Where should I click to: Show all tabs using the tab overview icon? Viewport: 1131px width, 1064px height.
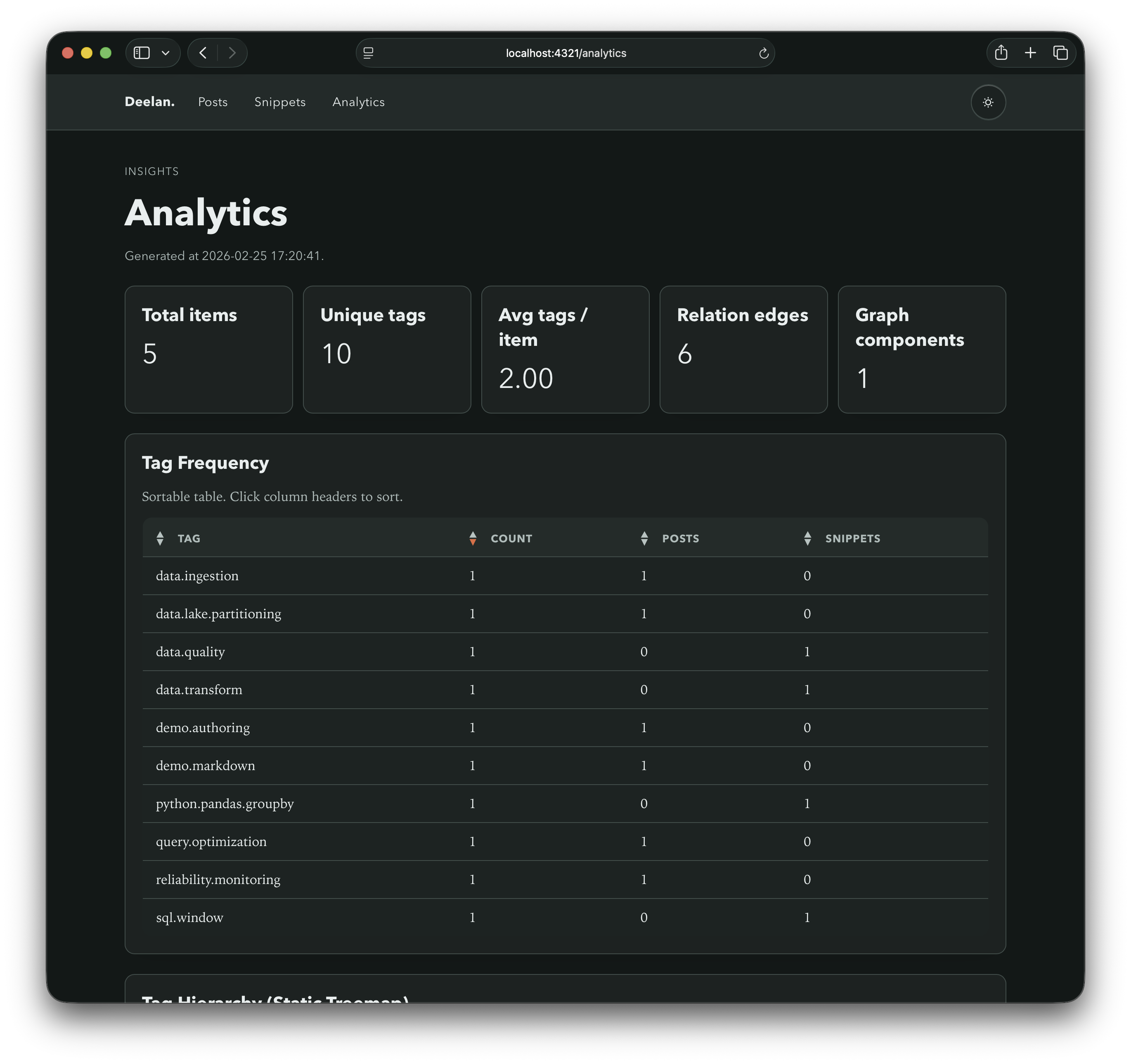coord(1060,52)
